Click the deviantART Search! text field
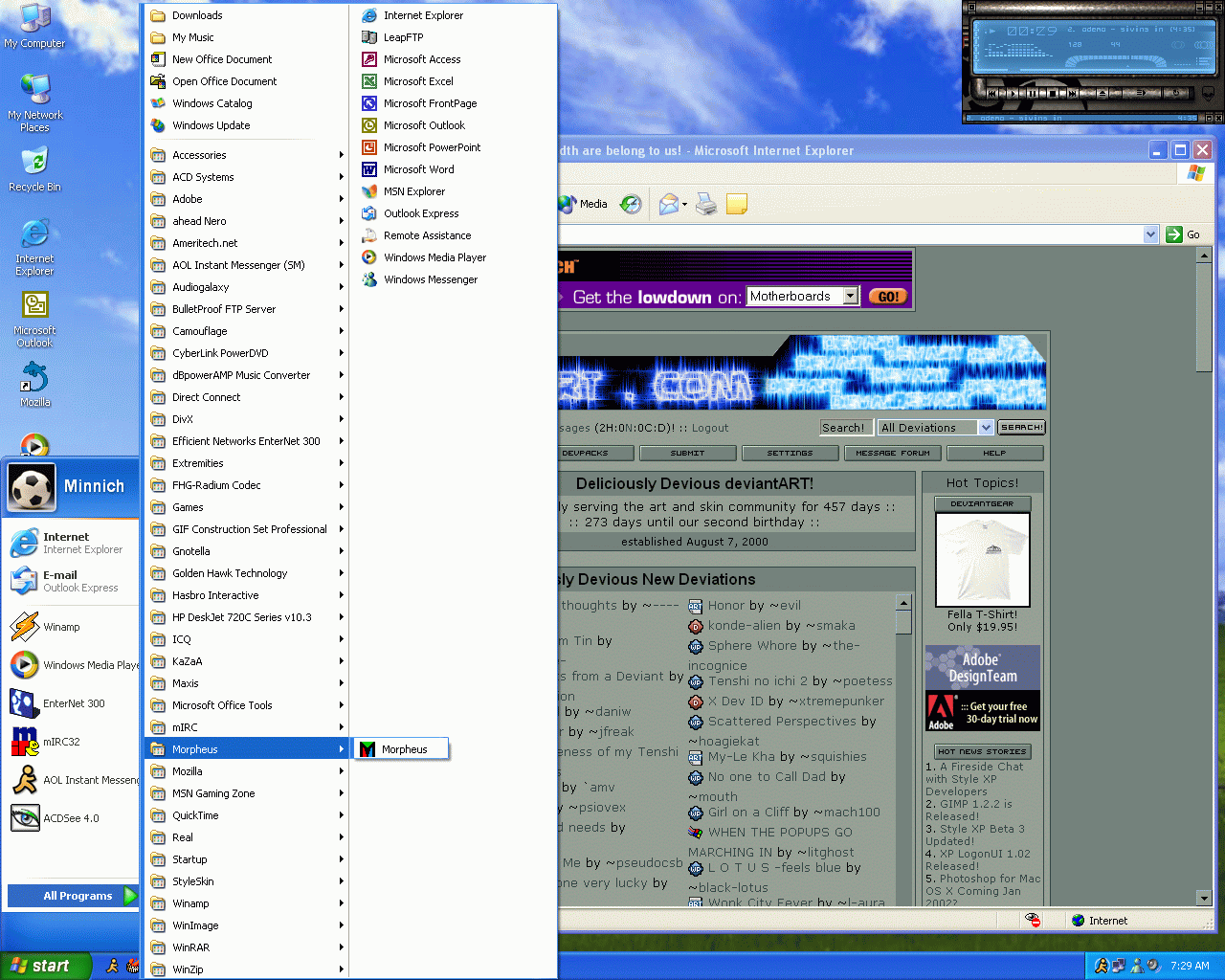The image size is (1225, 980). [x=846, y=428]
